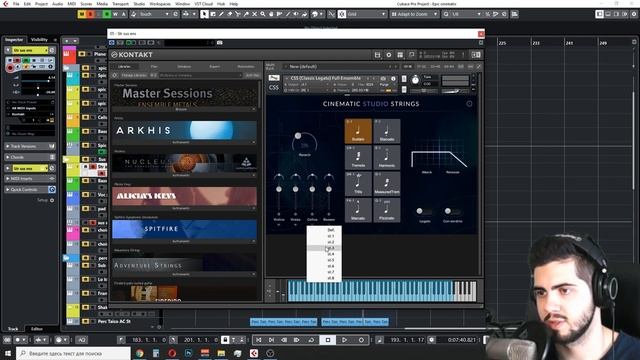Toggle global Solo S button in toolbar
This screenshot has width=640, height=360.
coord(90,14)
